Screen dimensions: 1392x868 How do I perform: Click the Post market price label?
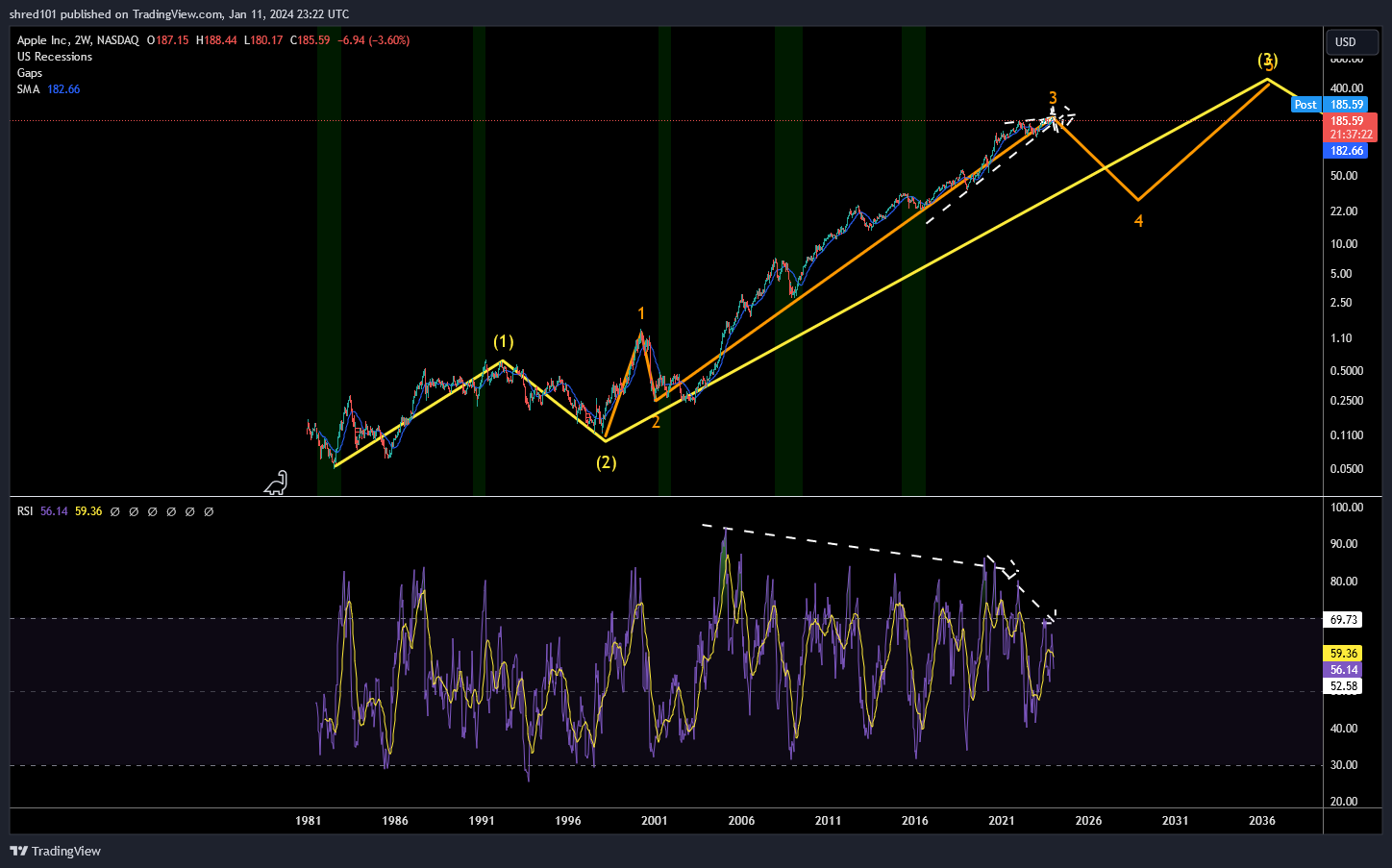[x=1305, y=105]
